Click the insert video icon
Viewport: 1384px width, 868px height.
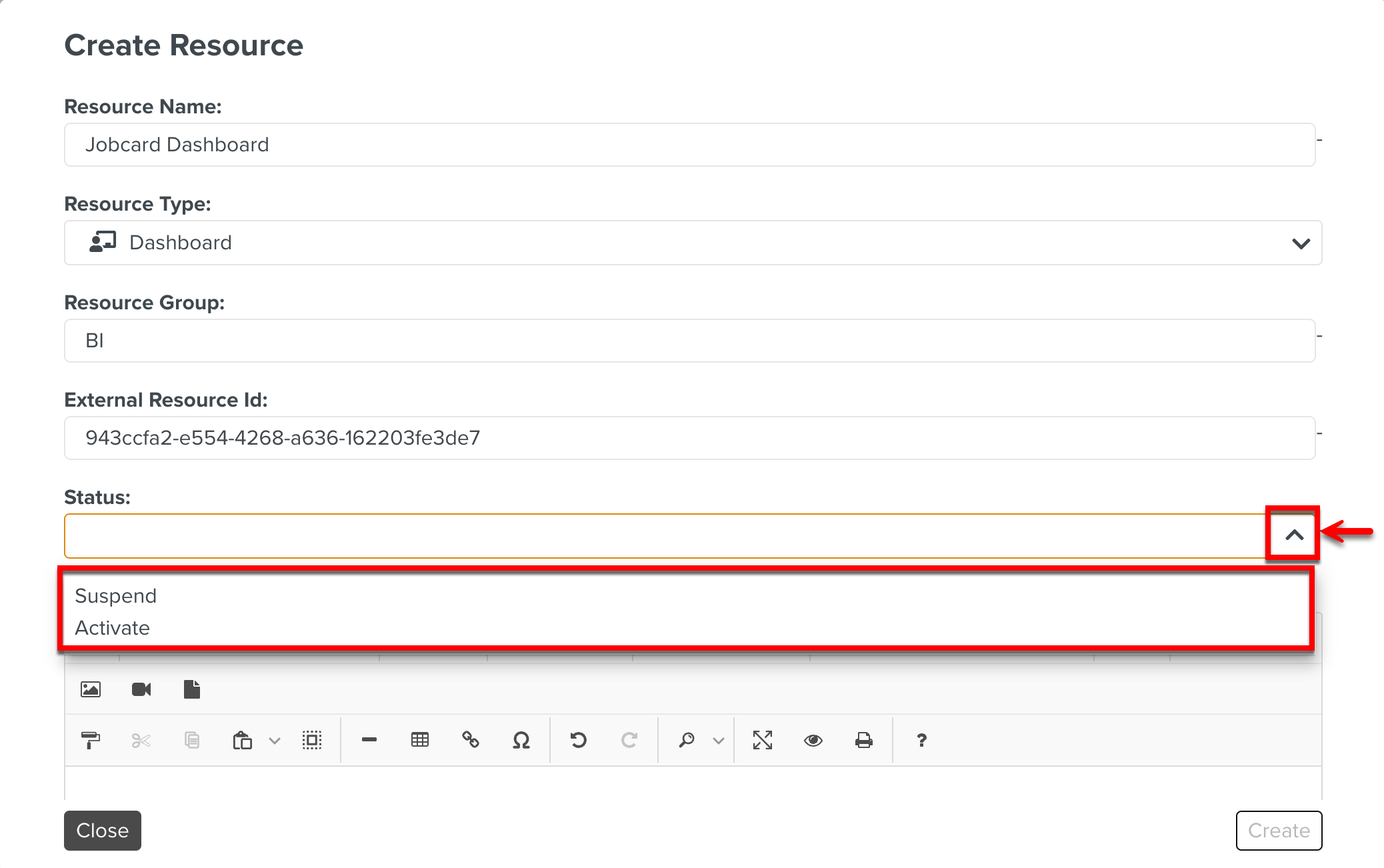tap(141, 689)
